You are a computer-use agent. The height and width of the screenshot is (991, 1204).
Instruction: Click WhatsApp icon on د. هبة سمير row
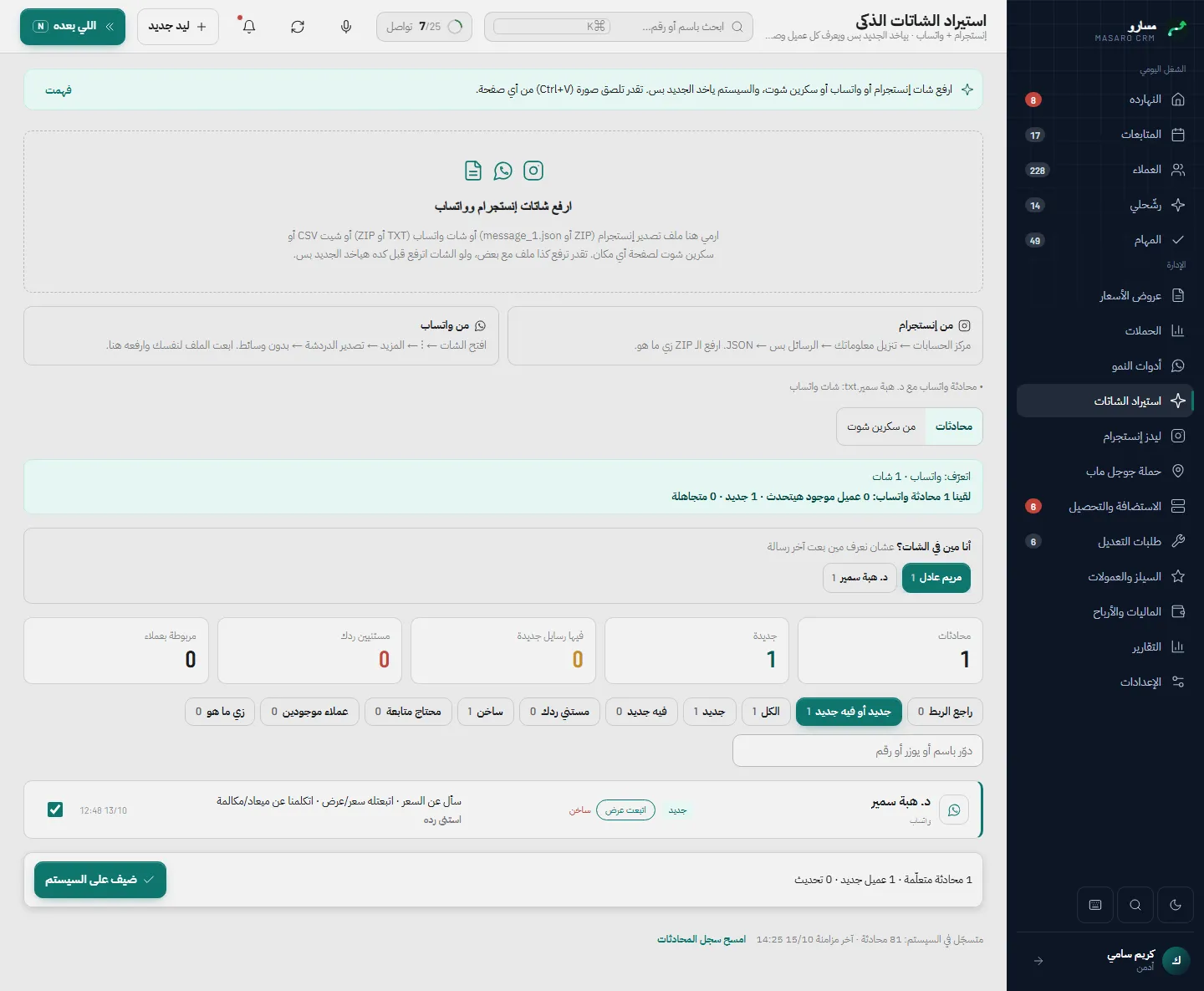pyautogui.click(x=954, y=810)
